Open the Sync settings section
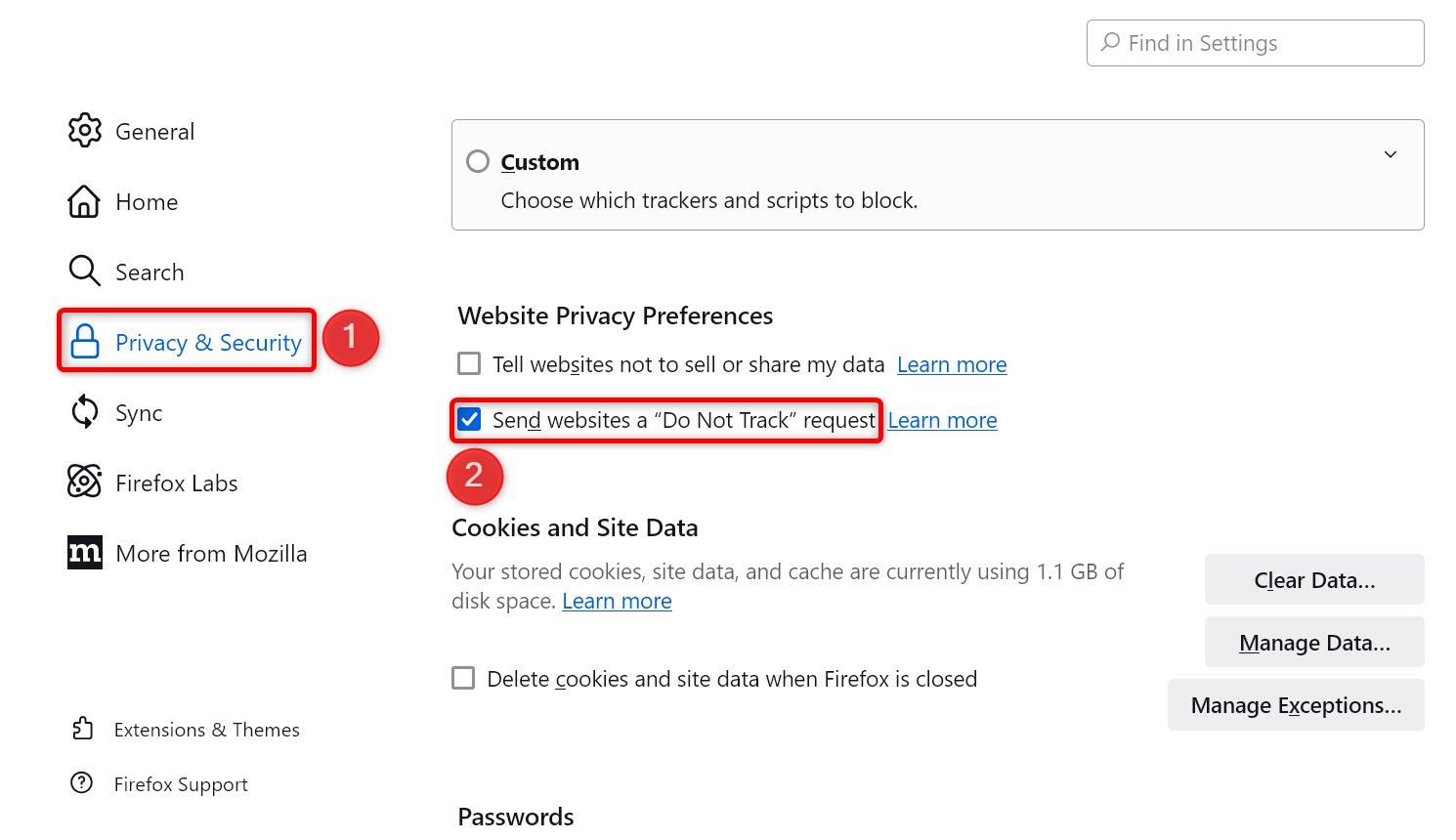This screenshot has height=840, width=1456. click(x=138, y=412)
